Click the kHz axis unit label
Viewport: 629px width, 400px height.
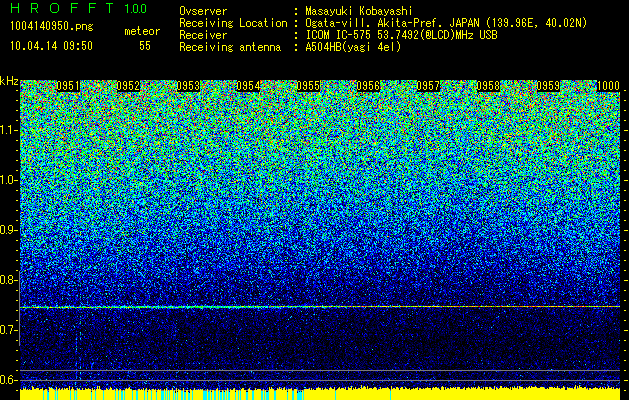[9, 81]
